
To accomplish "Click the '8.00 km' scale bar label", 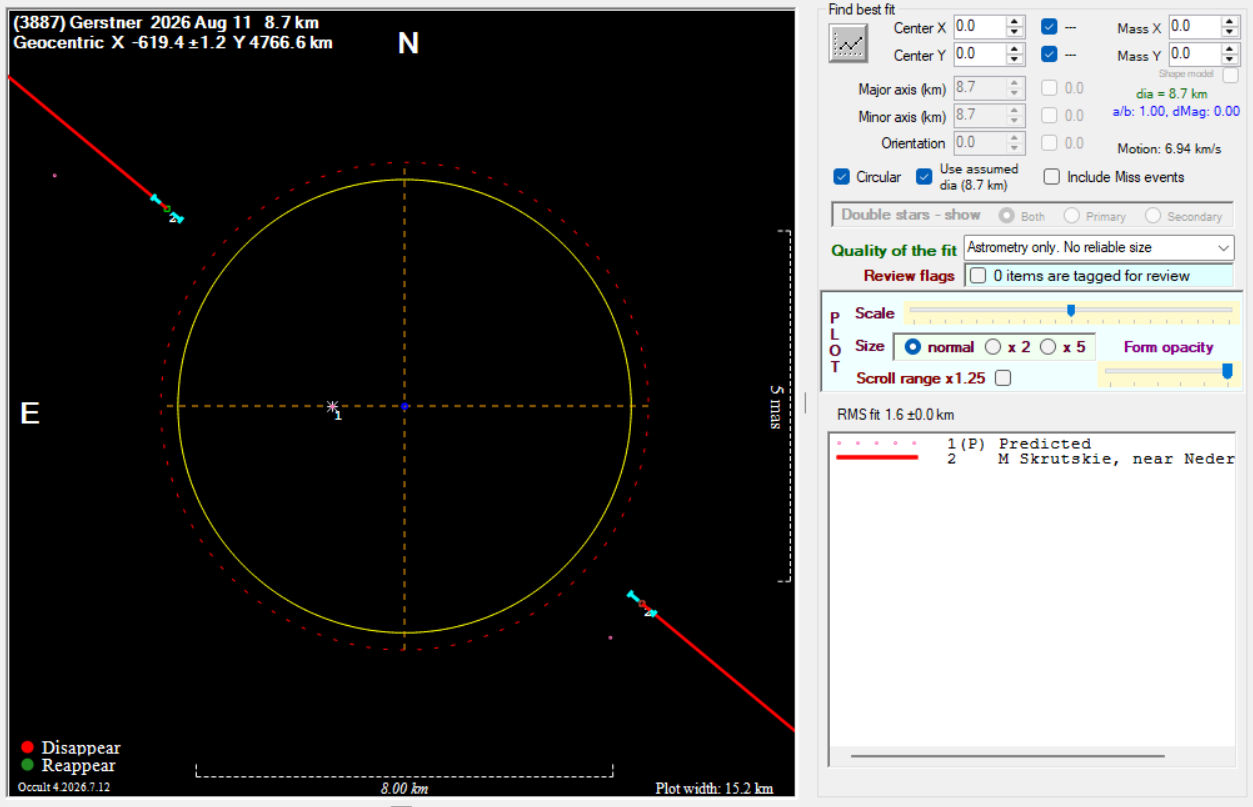I will [404, 787].
